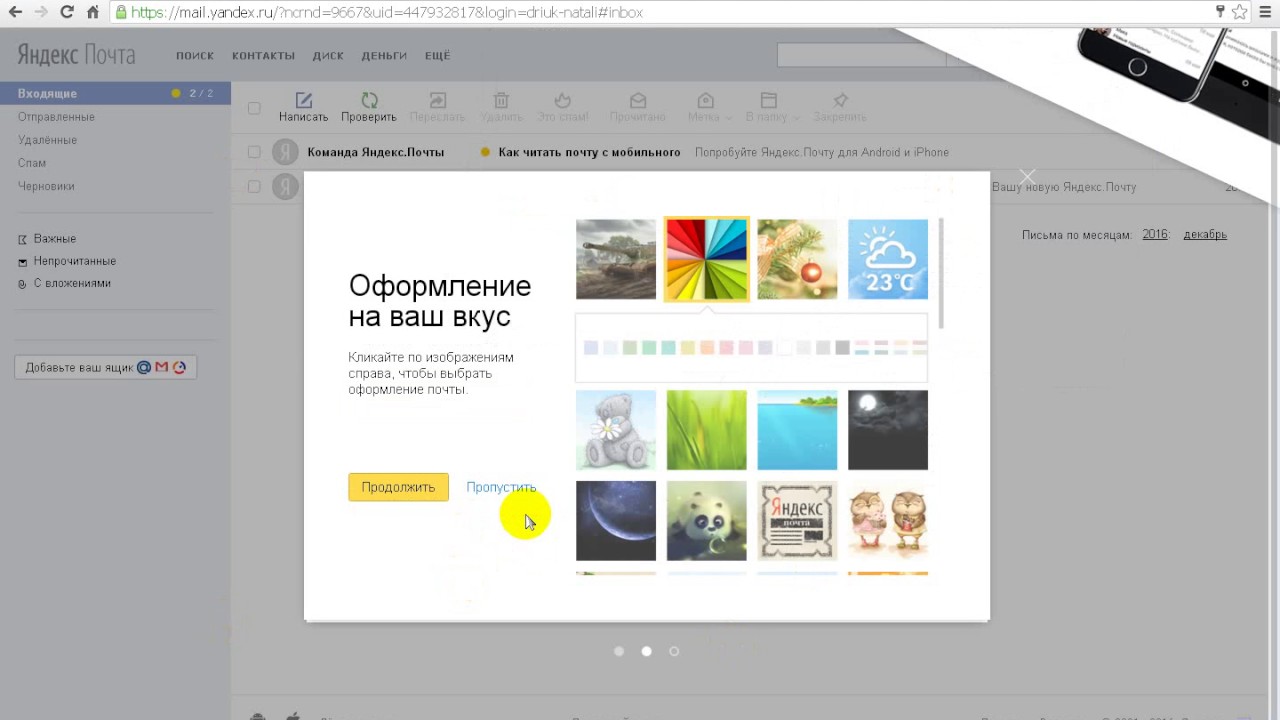
Task: Open the ПОИСК header item
Action: coord(195,56)
